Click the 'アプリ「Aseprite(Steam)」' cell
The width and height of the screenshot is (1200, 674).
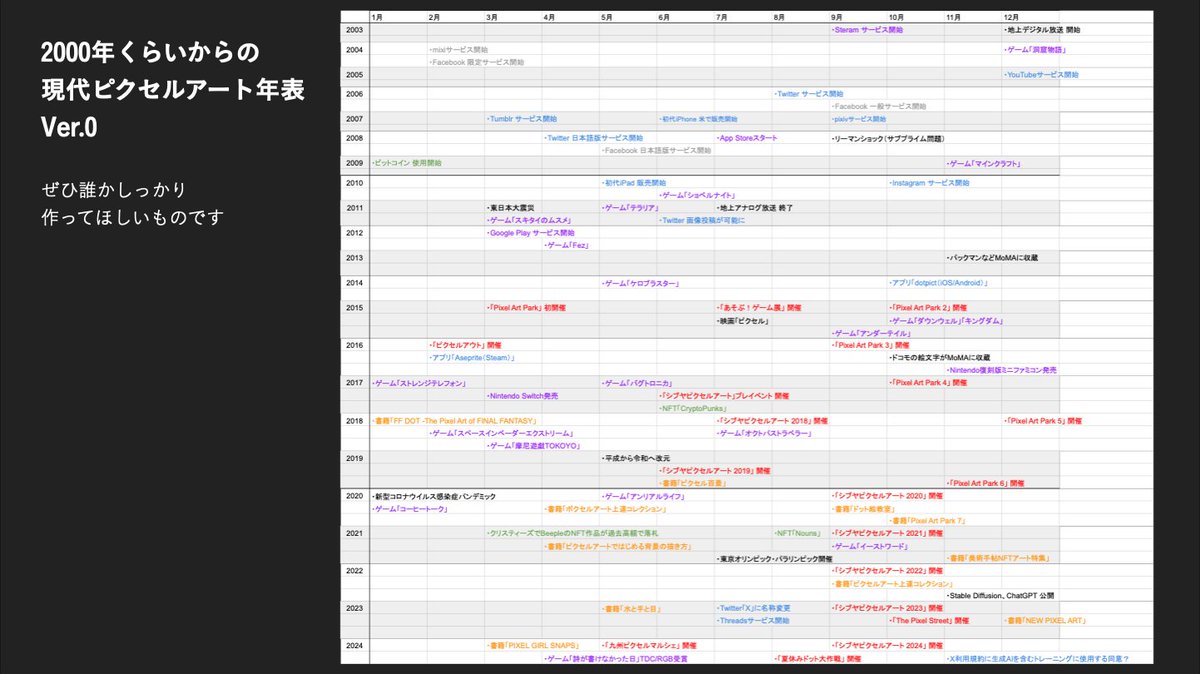(471, 358)
